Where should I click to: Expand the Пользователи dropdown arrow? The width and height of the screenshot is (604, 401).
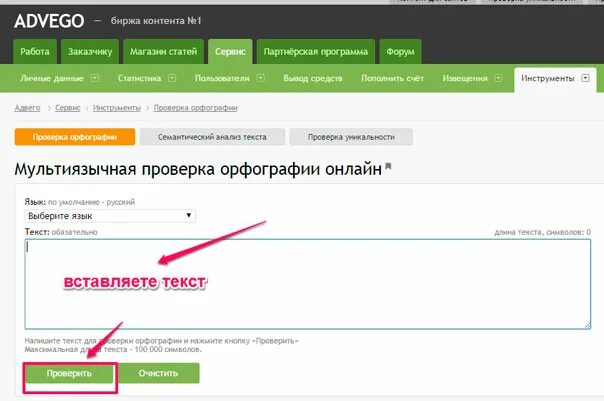[260, 78]
